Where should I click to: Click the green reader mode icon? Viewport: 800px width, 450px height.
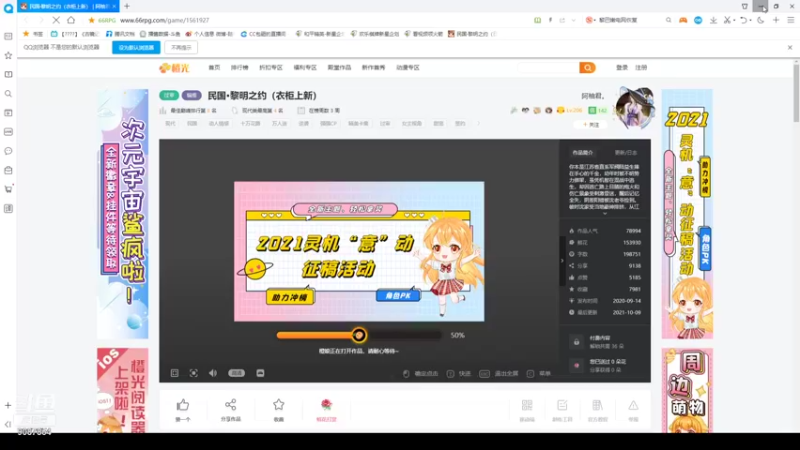(537, 20)
